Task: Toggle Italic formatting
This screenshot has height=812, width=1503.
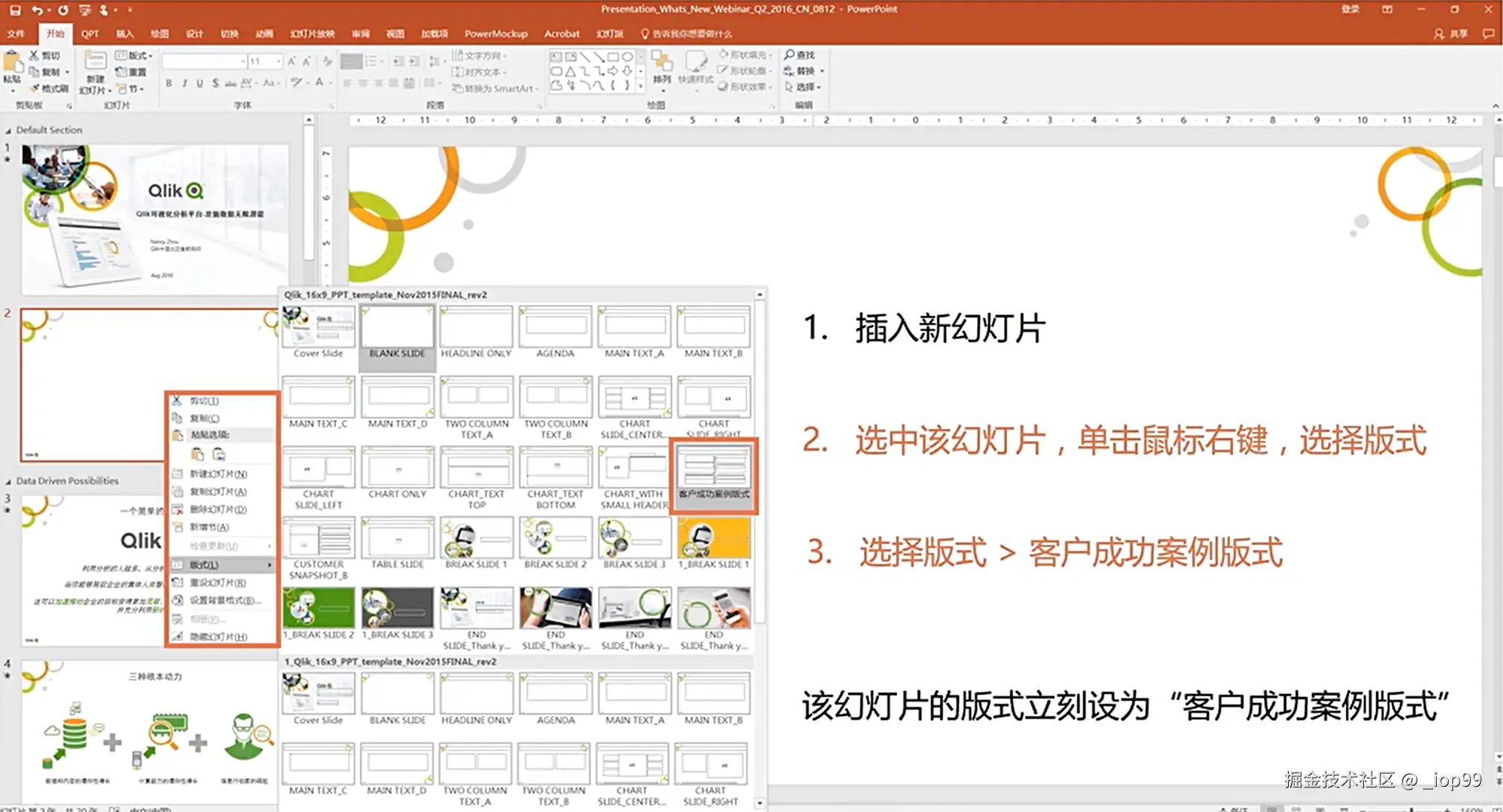Action: pos(184,83)
